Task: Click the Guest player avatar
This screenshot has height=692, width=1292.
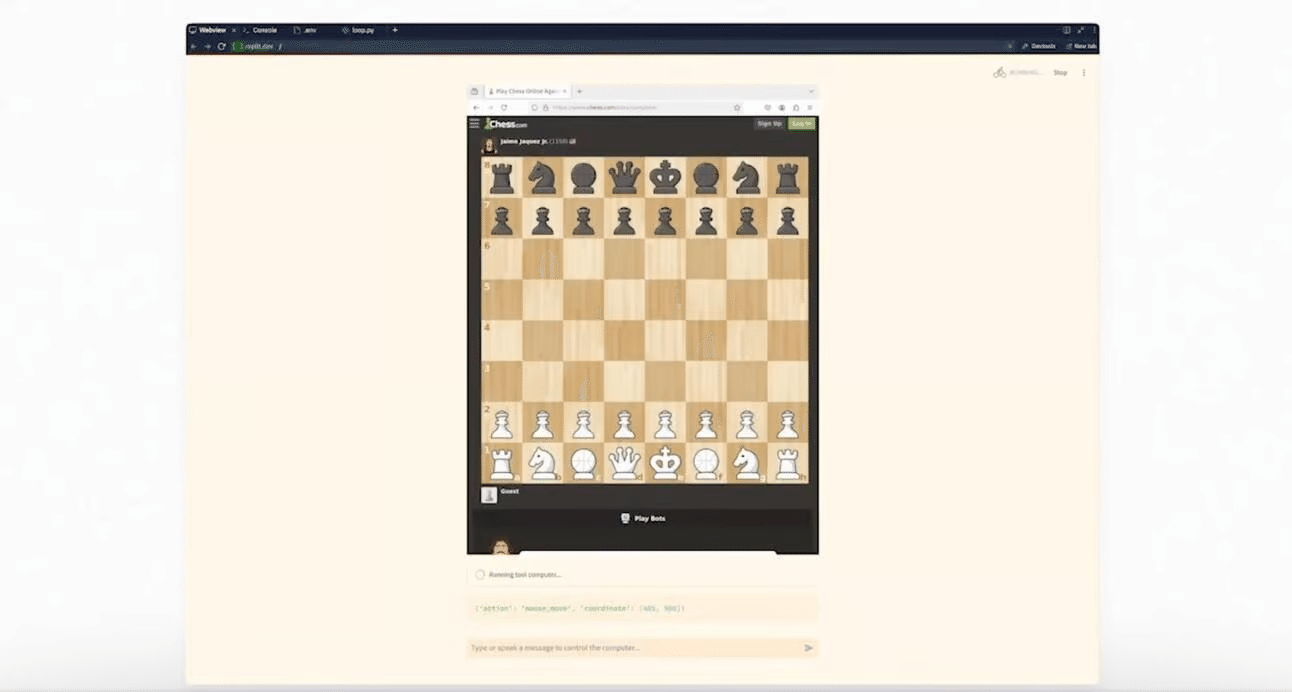Action: [489, 495]
